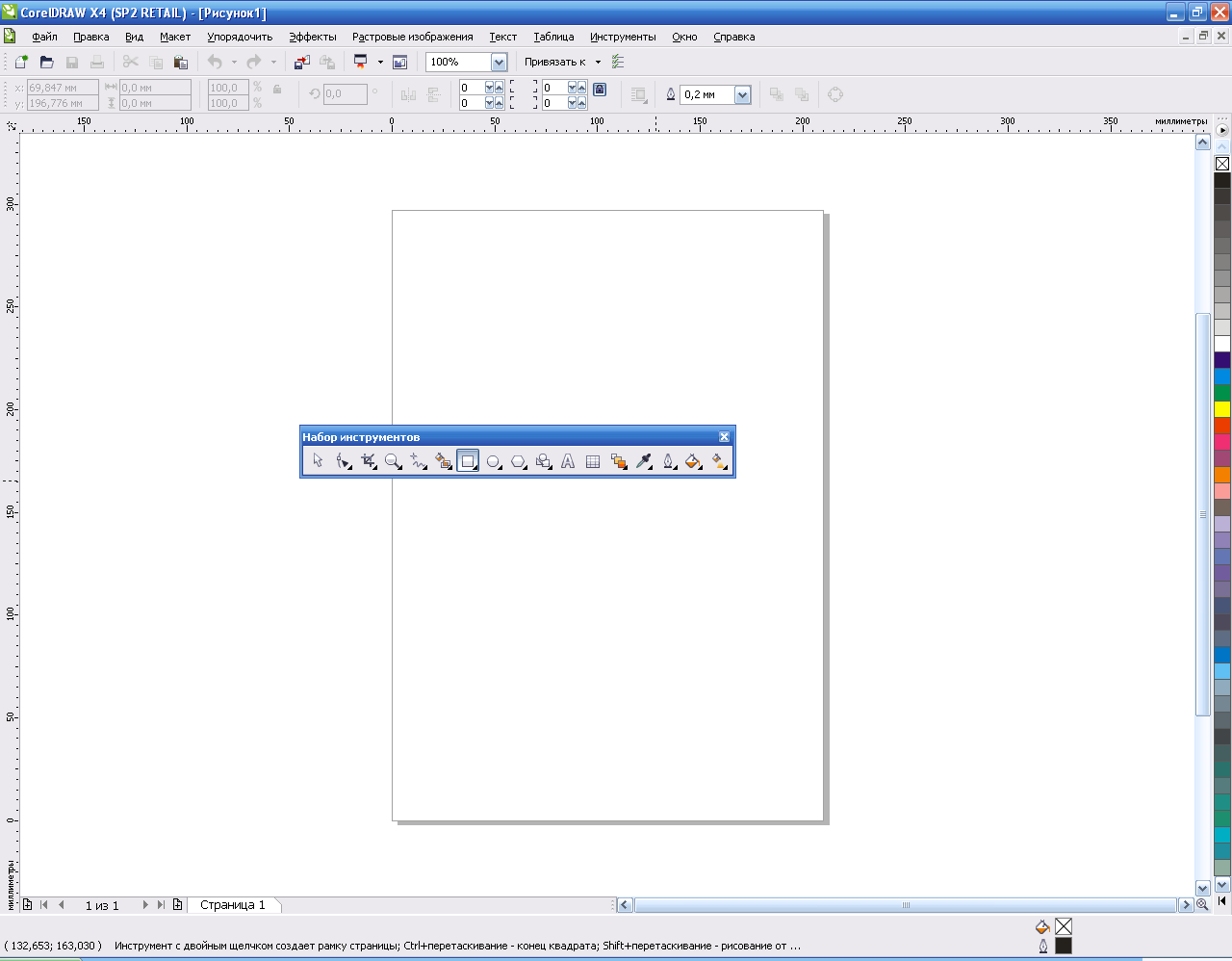1232x961 pixels.
Task: Close the Набор инструментов toolbox
Action: coord(724,437)
